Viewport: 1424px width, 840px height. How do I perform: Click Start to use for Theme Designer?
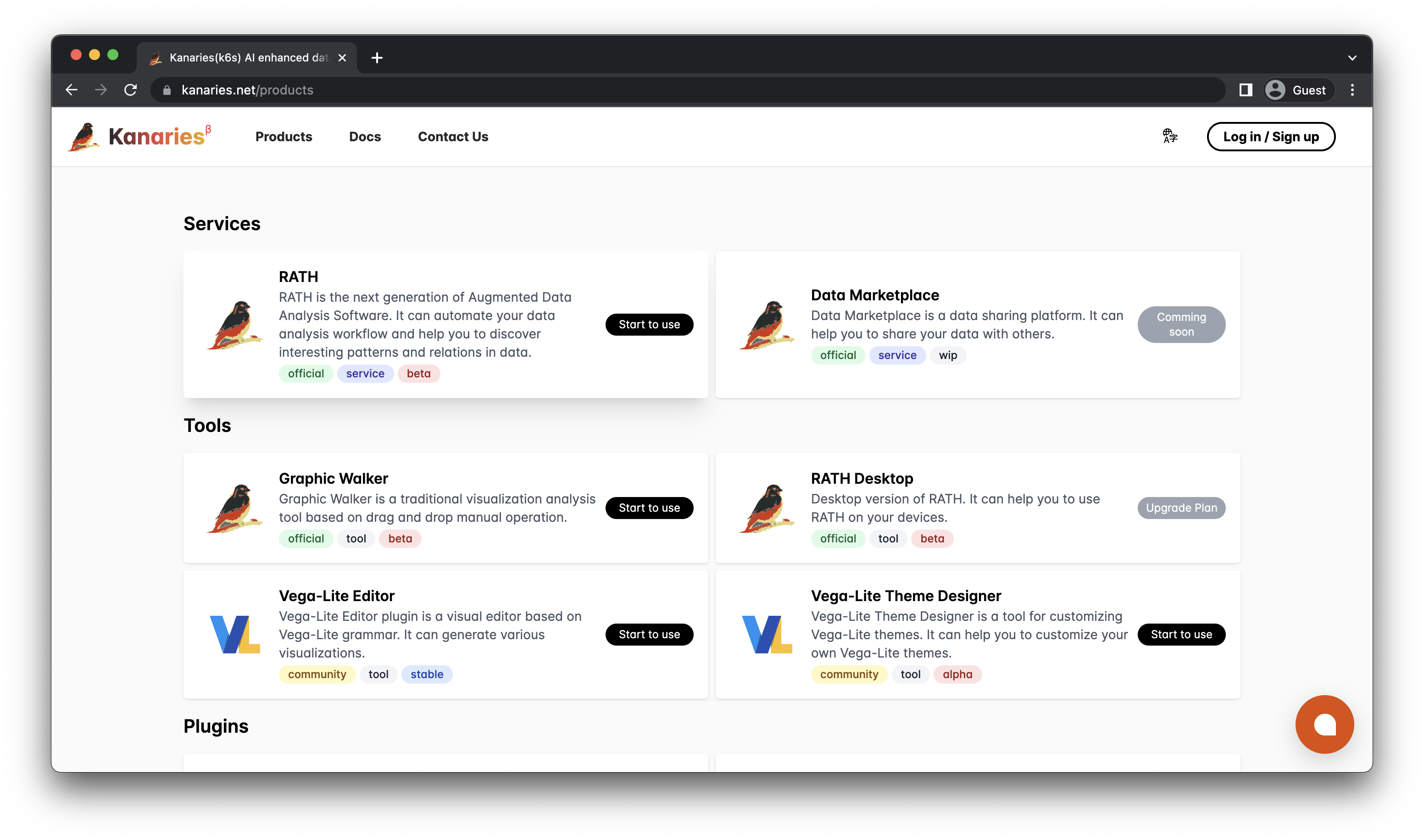click(x=1181, y=634)
